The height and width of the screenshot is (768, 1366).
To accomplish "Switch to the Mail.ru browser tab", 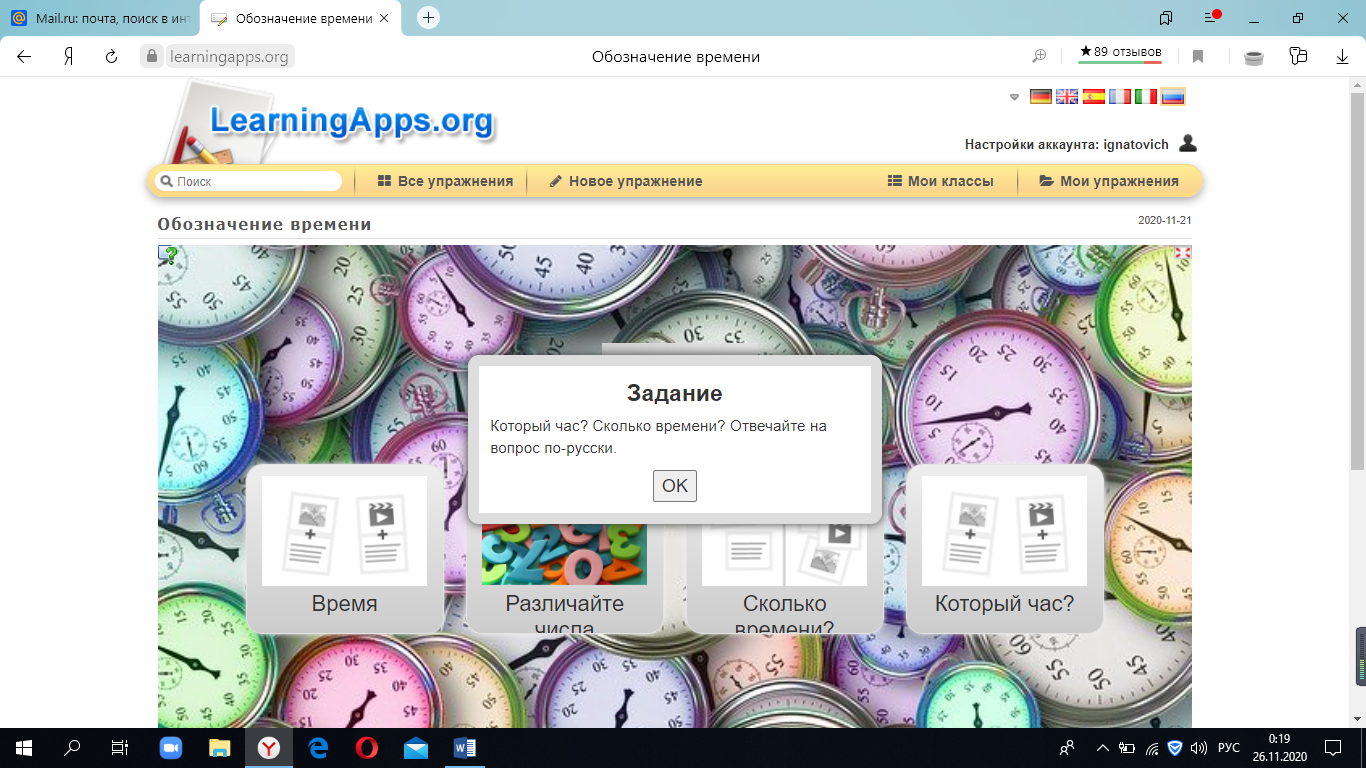I will (x=100, y=18).
